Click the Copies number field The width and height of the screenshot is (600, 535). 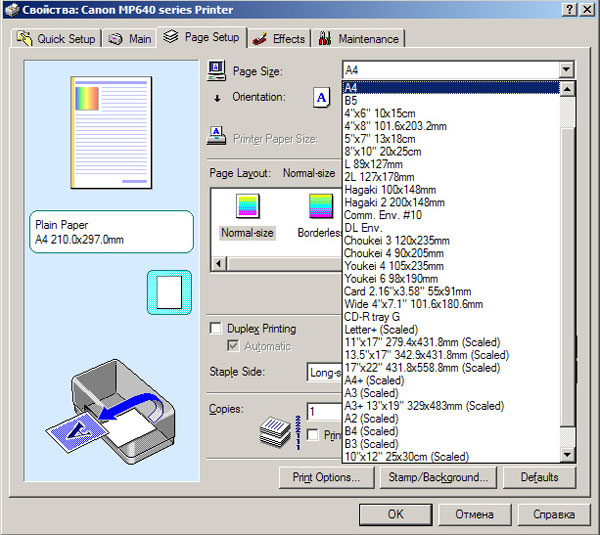point(324,412)
